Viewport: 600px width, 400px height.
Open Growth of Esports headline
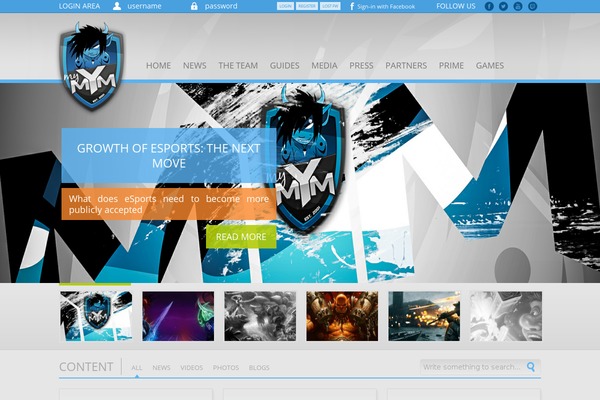click(x=169, y=155)
